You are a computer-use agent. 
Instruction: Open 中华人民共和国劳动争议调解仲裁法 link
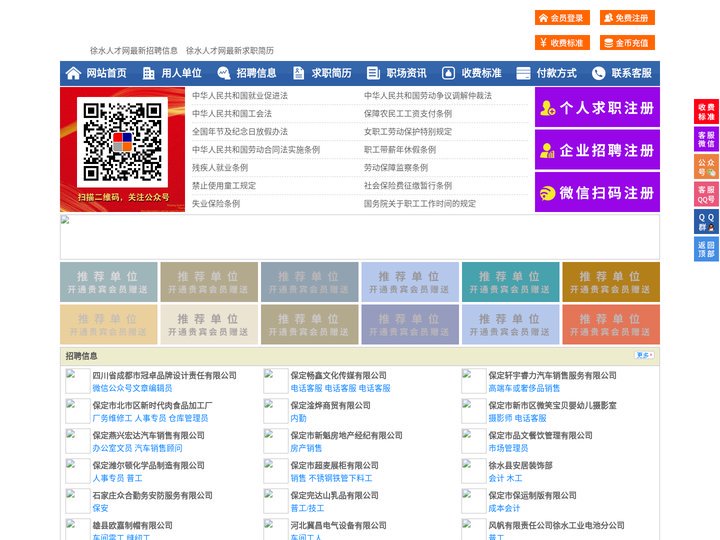[x=428, y=96]
